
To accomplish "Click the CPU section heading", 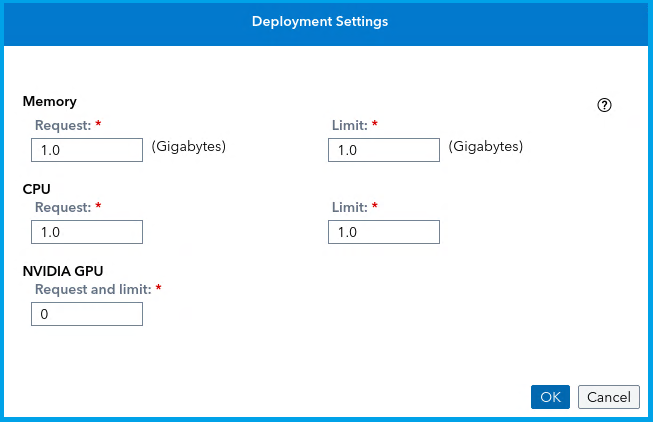I will pos(37,188).
